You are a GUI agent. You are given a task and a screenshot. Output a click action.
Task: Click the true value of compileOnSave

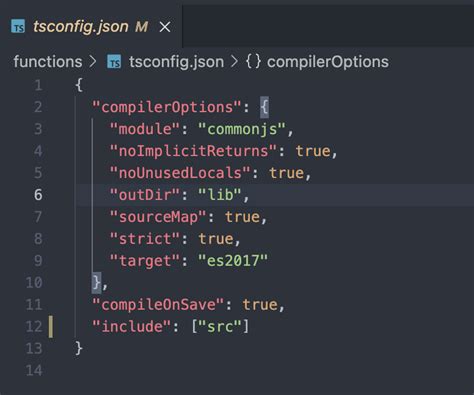pos(260,305)
